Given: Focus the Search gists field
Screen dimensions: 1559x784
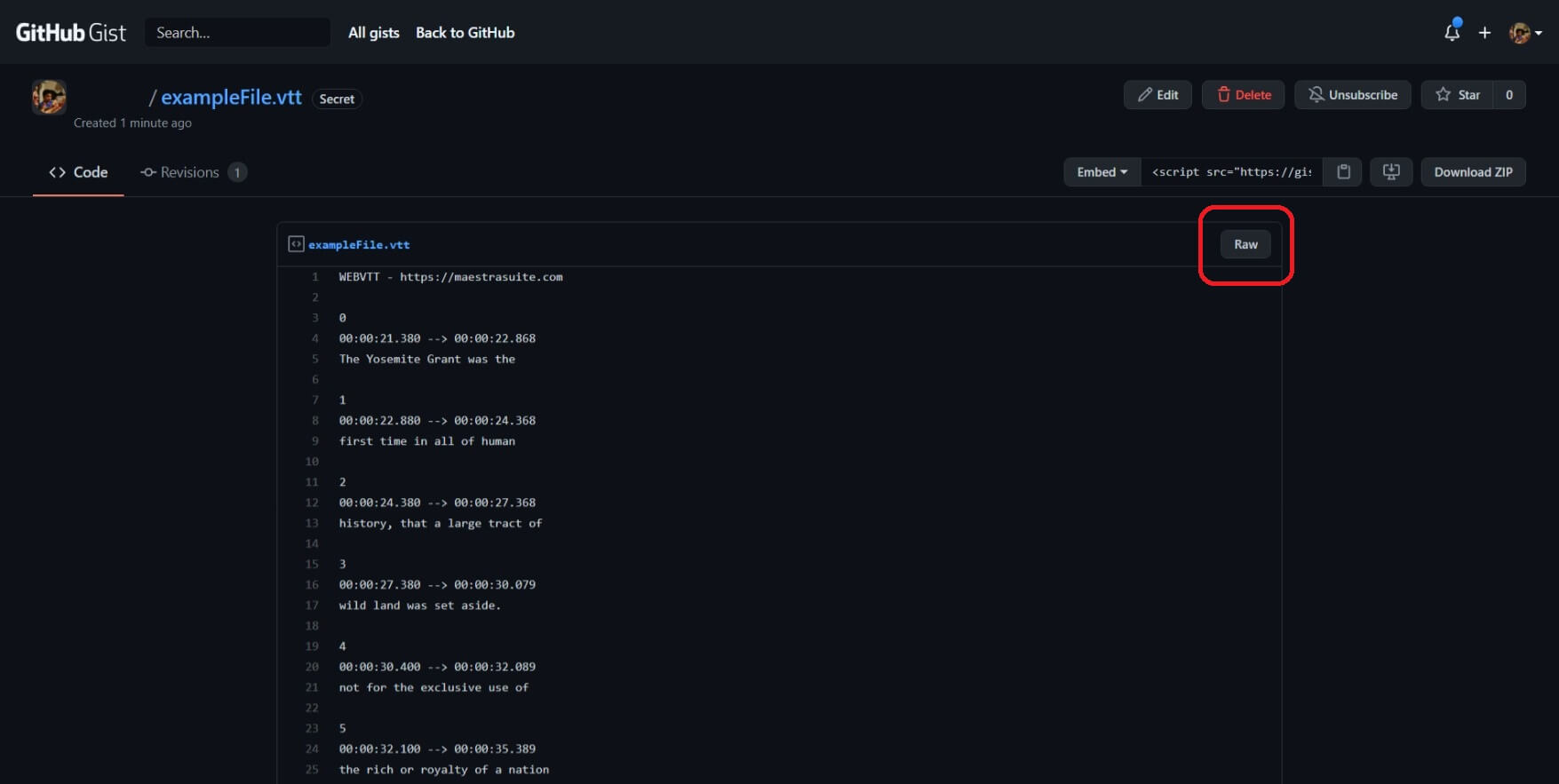Looking at the screenshot, I should [x=237, y=33].
